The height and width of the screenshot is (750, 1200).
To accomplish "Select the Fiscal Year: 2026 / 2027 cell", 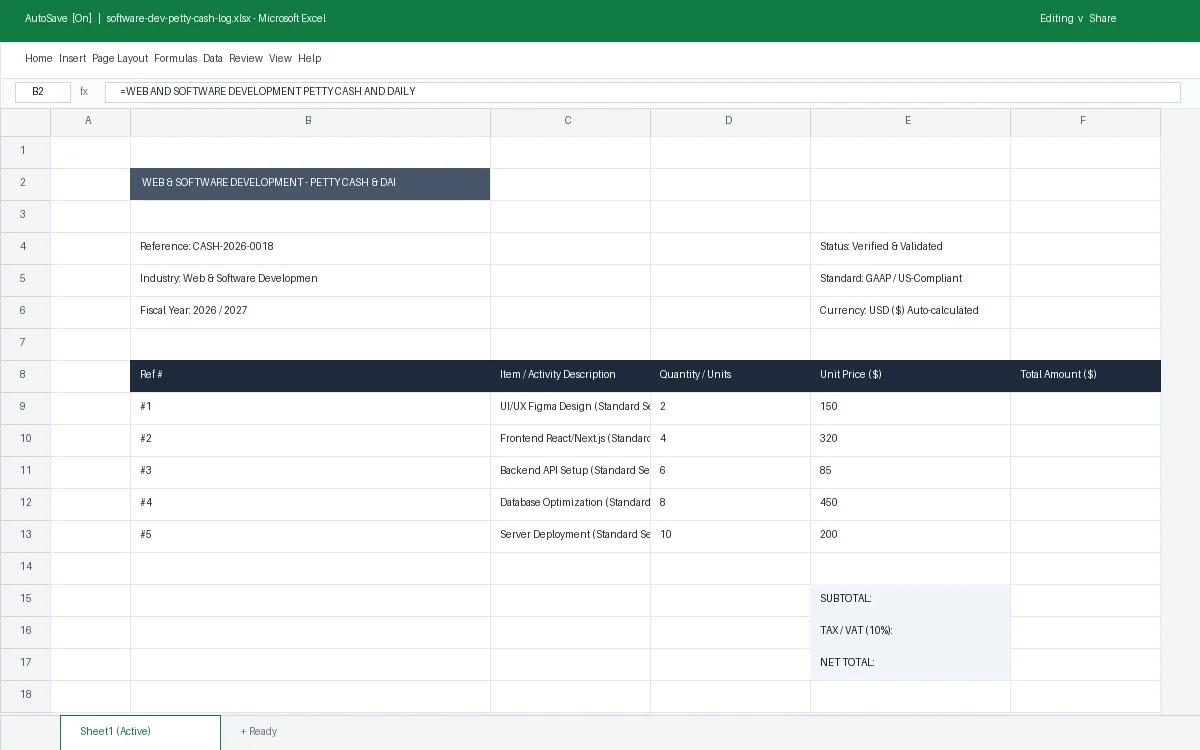I will pyautogui.click(x=310, y=311).
